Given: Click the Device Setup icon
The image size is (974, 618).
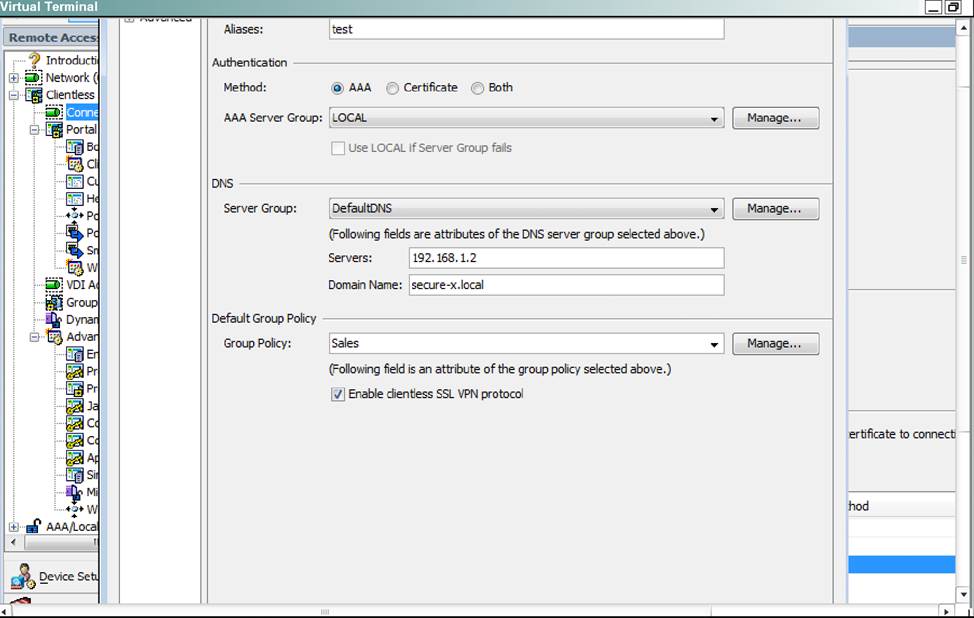Looking at the screenshot, I should click(x=22, y=576).
